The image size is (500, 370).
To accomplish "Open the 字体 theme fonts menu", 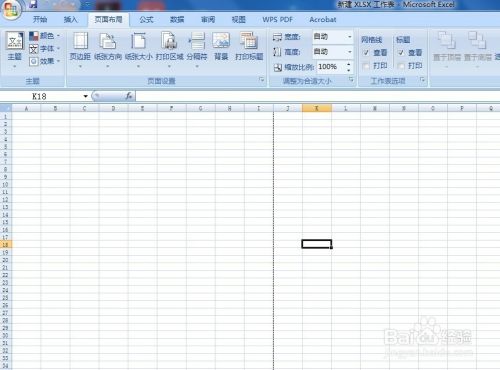I will 44,49.
